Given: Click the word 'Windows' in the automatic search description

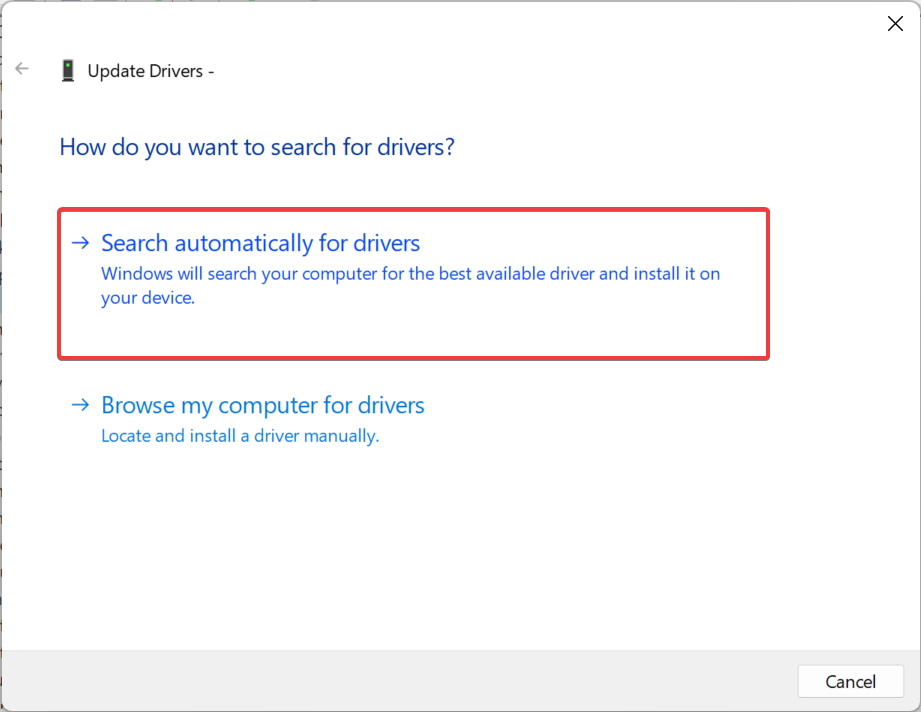Looking at the screenshot, I should pyautogui.click(x=137, y=274).
